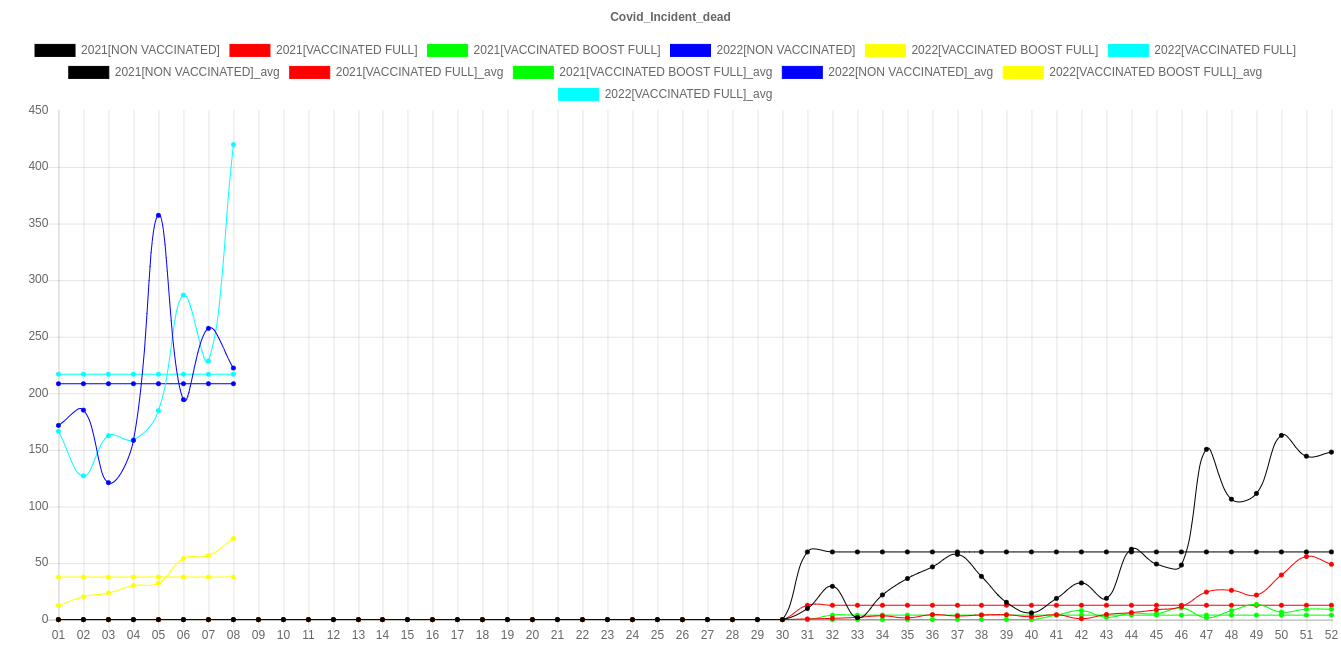Click the Covid_incident_dead chart title
The image size is (1341, 670).
pos(670,17)
